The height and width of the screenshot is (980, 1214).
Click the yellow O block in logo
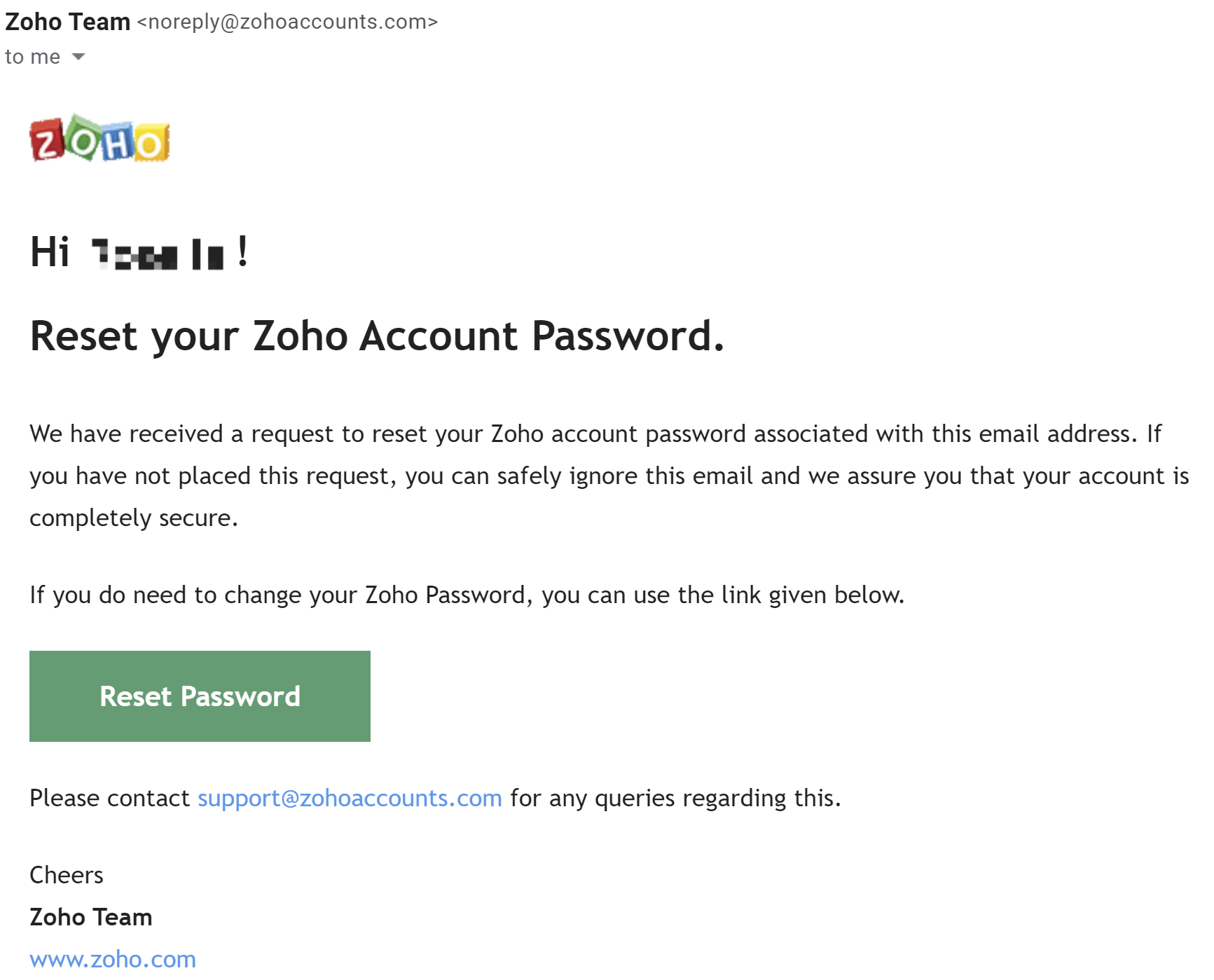click(x=151, y=143)
